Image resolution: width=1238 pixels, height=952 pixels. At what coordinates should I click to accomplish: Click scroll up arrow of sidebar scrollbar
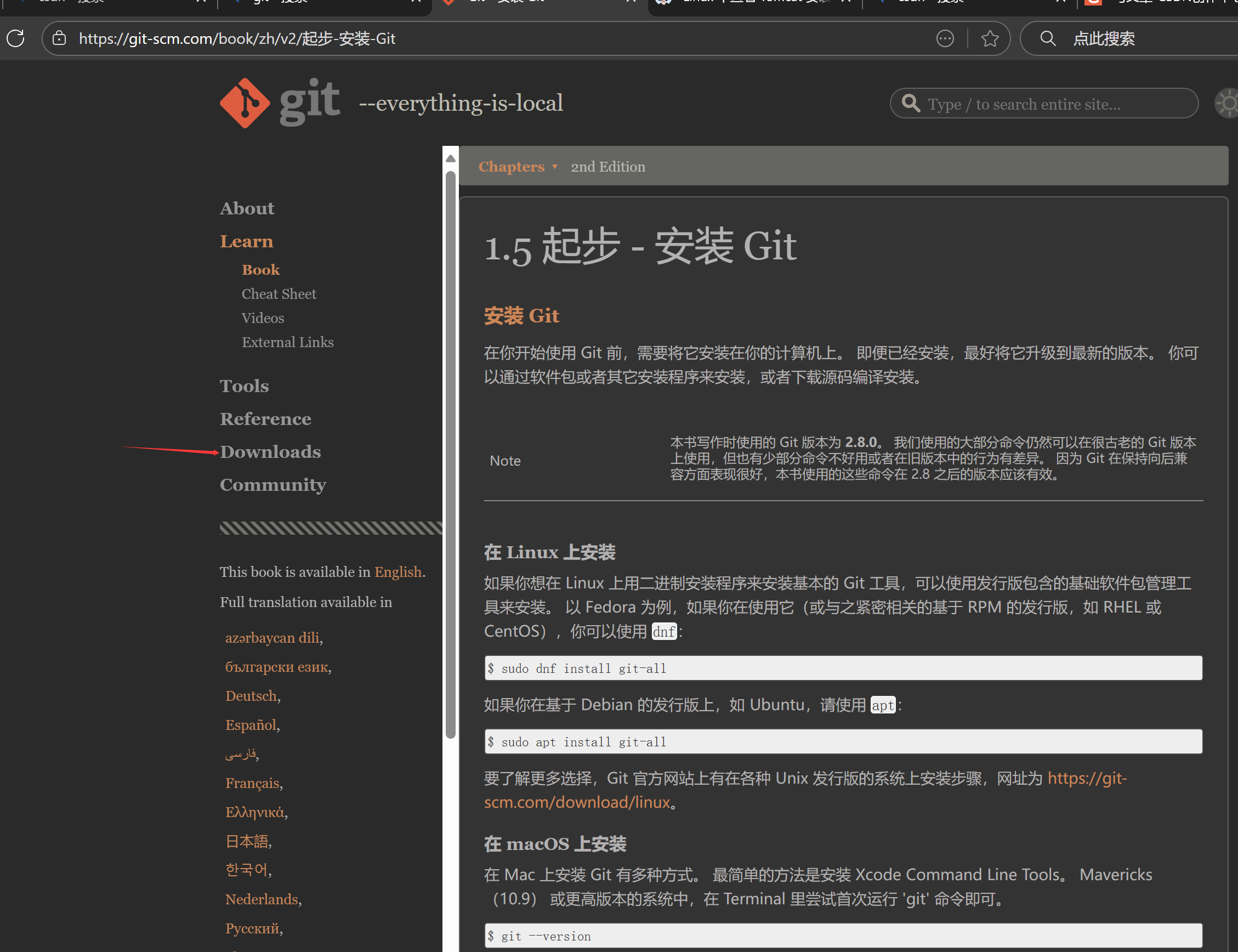[451, 158]
